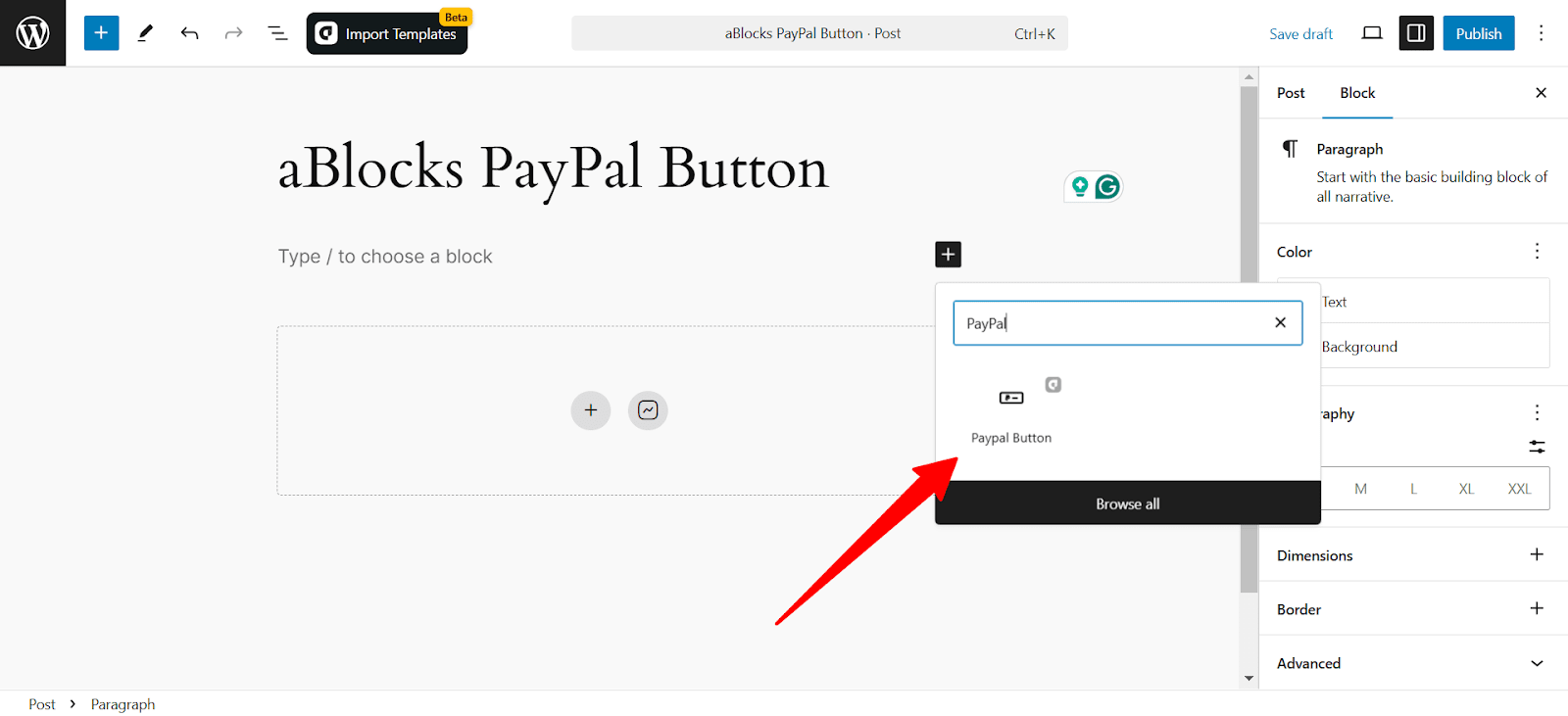Expand the Advanced panel
The height and width of the screenshot is (716, 1568).
[1413, 663]
